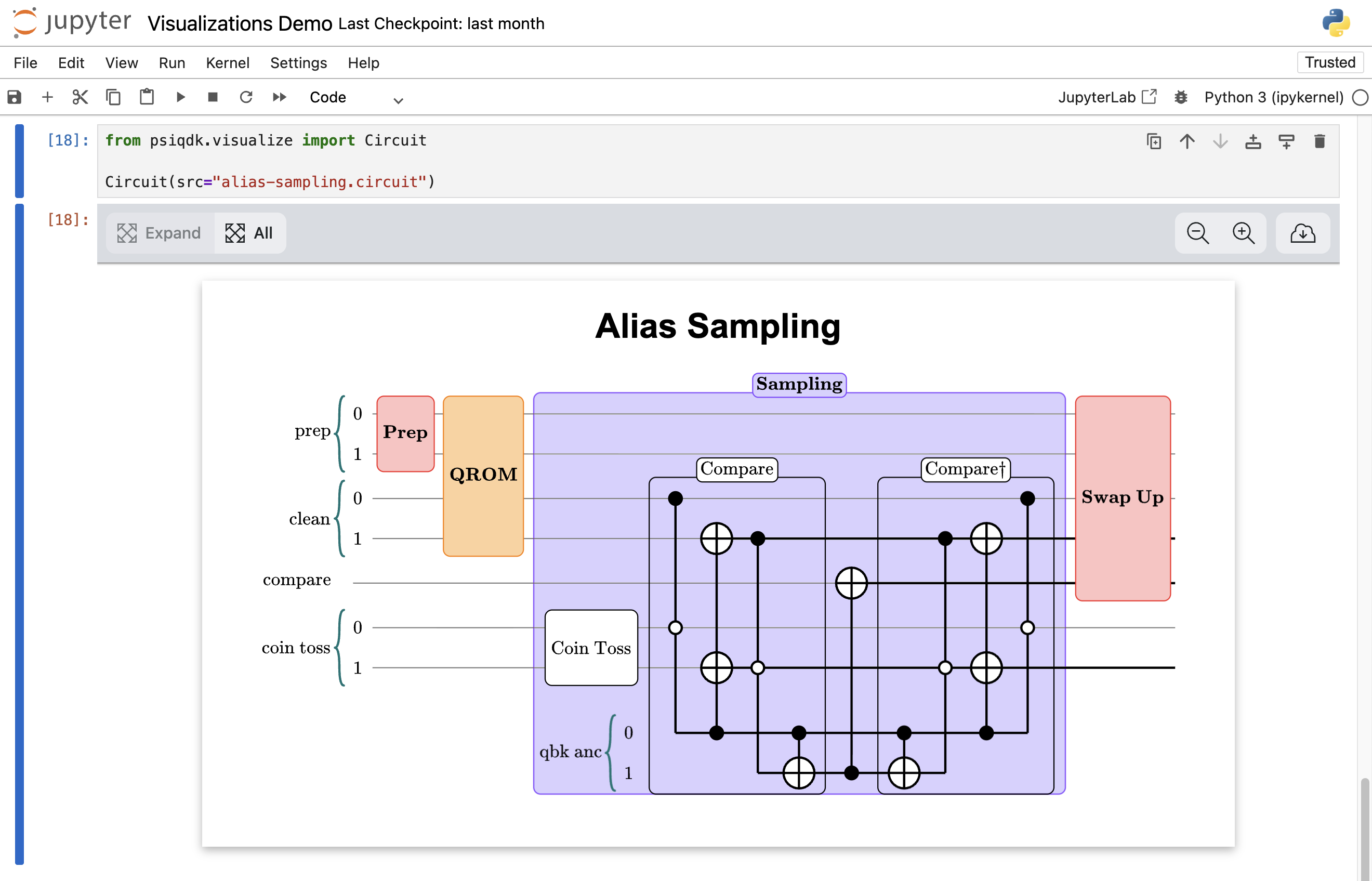Select the Prep gate block
Image resolution: width=1372 pixels, height=881 pixels.
point(405,433)
